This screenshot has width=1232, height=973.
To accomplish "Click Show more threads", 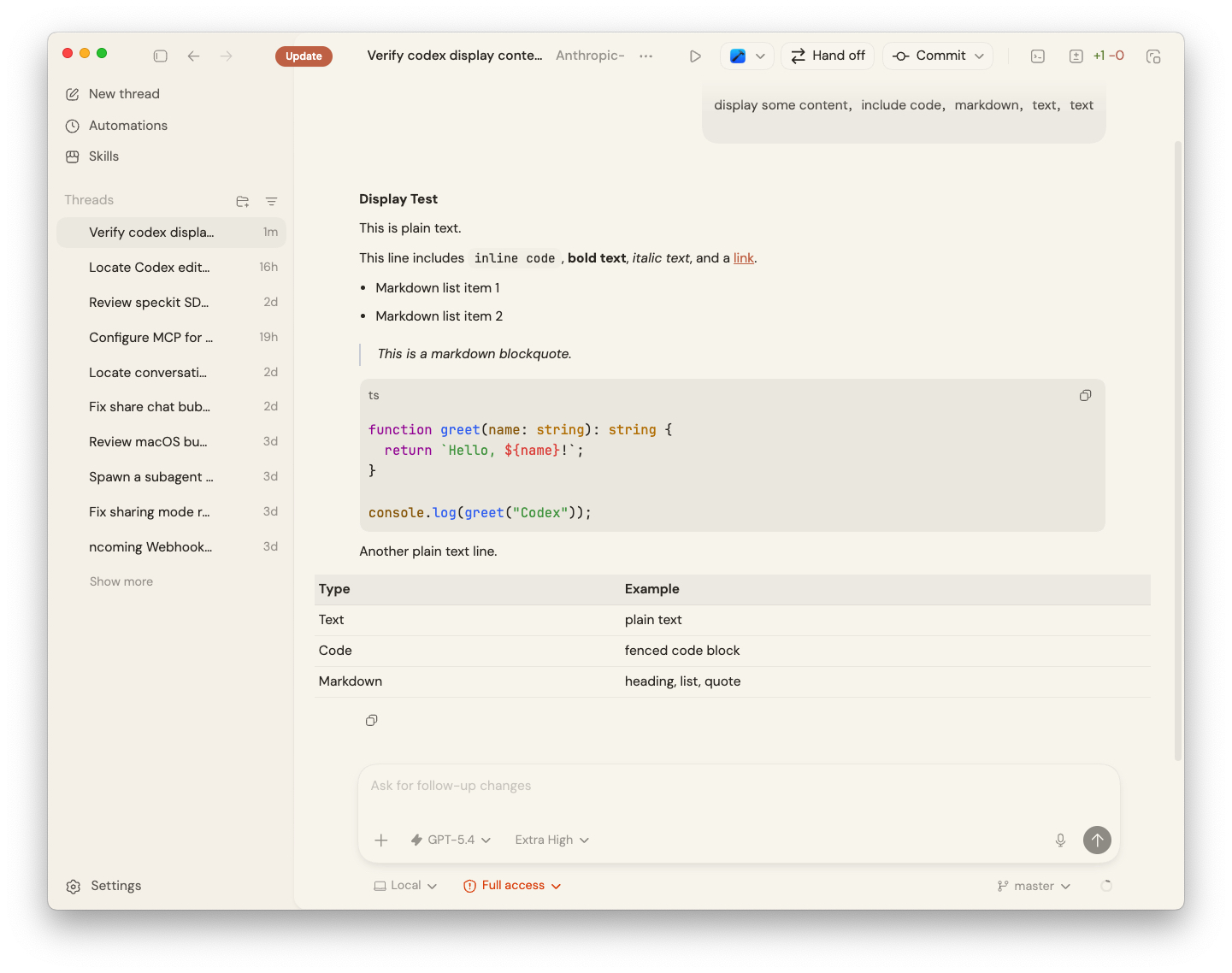I will [121, 581].
